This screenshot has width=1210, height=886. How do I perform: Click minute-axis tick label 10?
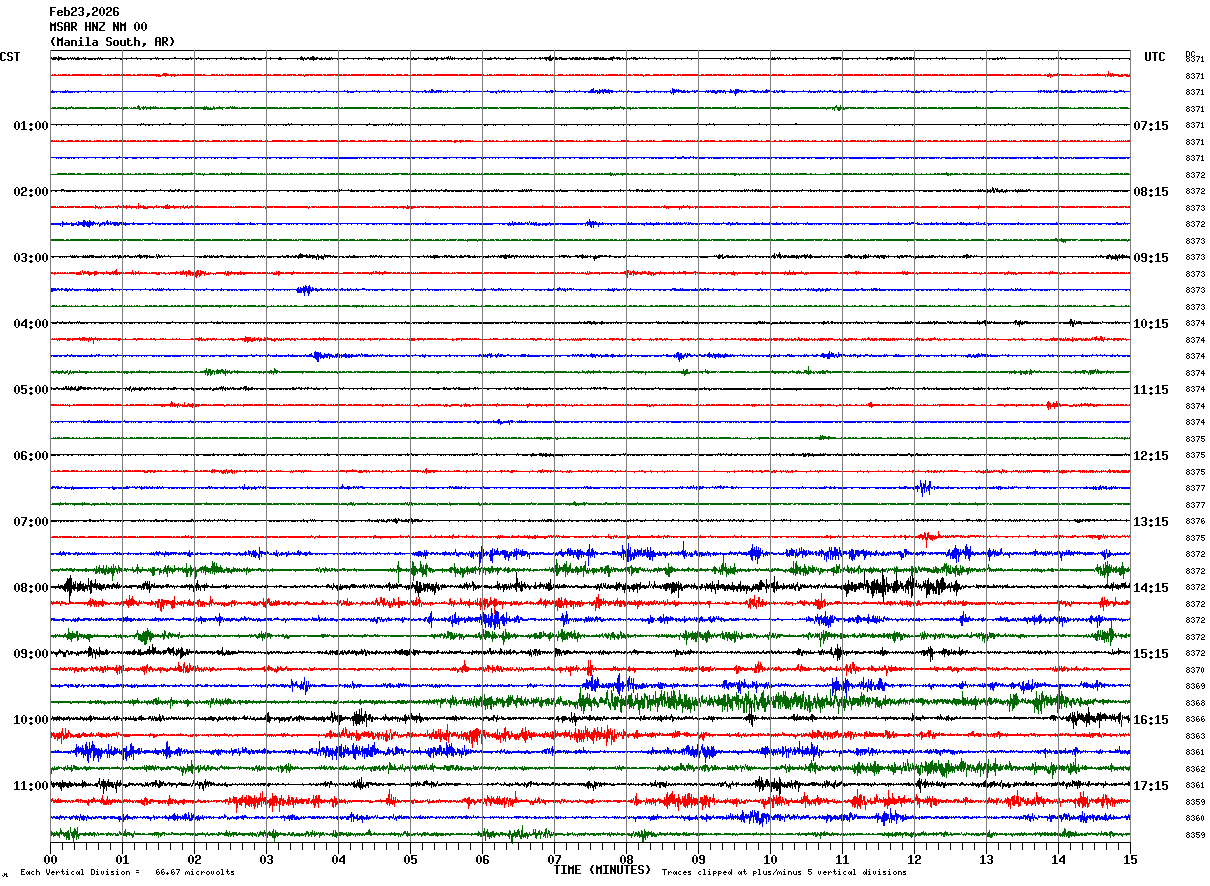tap(770, 859)
